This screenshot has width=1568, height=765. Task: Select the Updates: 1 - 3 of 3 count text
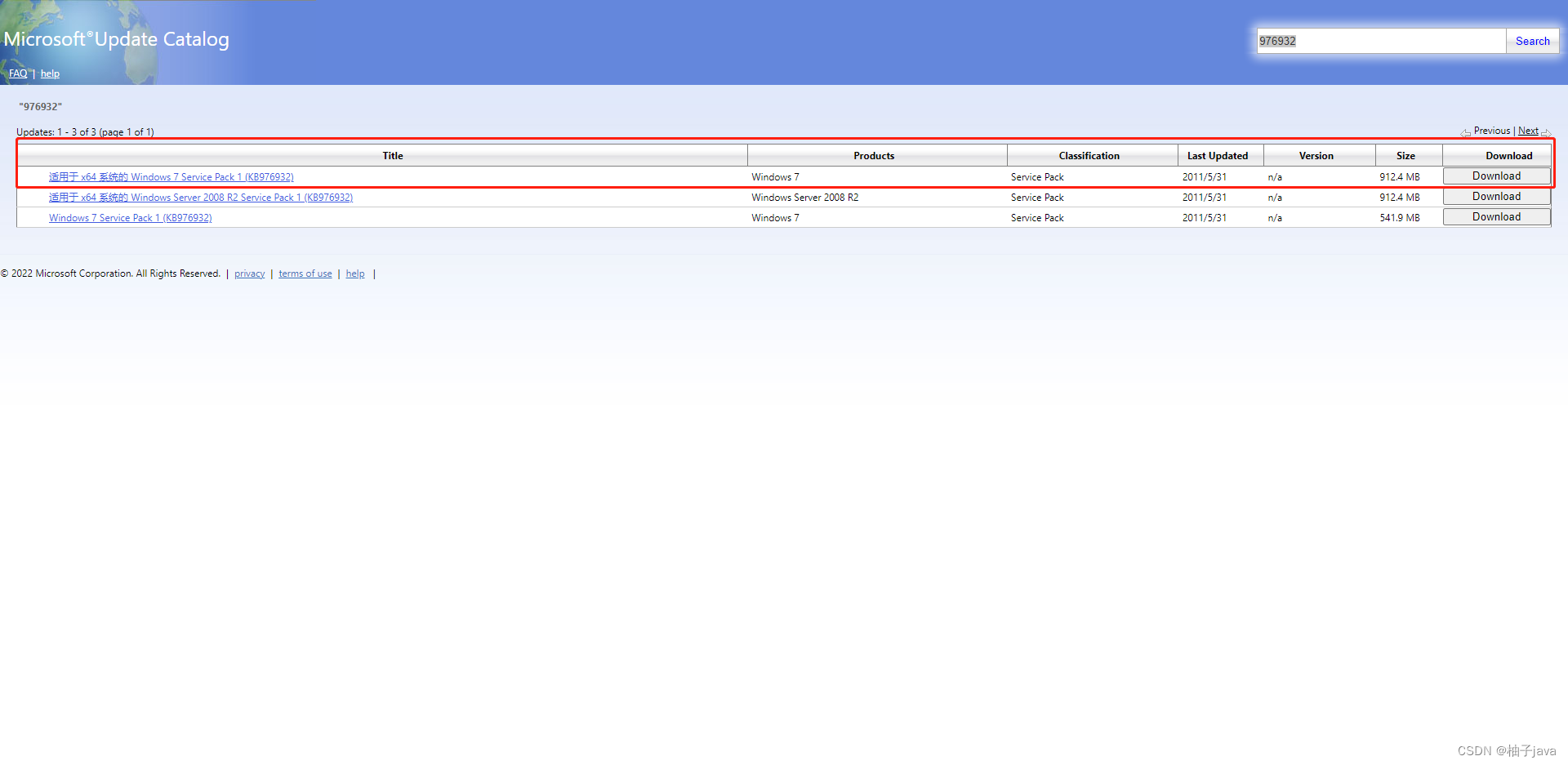85,132
